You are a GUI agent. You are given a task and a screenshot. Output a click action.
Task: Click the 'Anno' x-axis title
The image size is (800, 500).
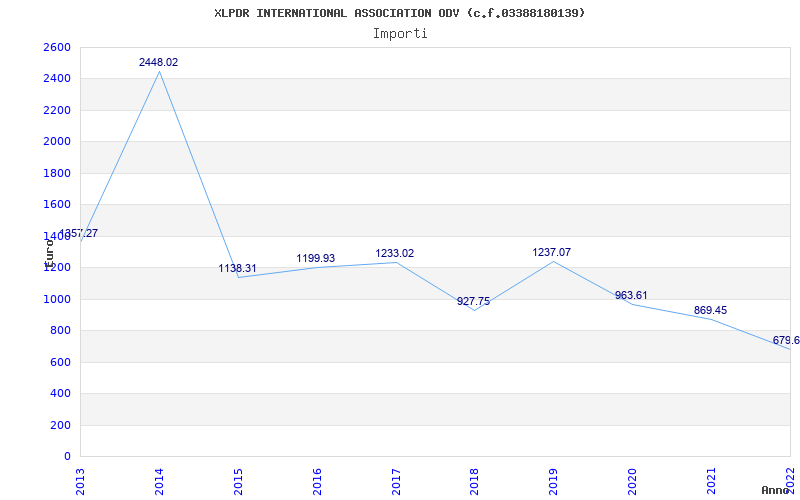pos(777,490)
